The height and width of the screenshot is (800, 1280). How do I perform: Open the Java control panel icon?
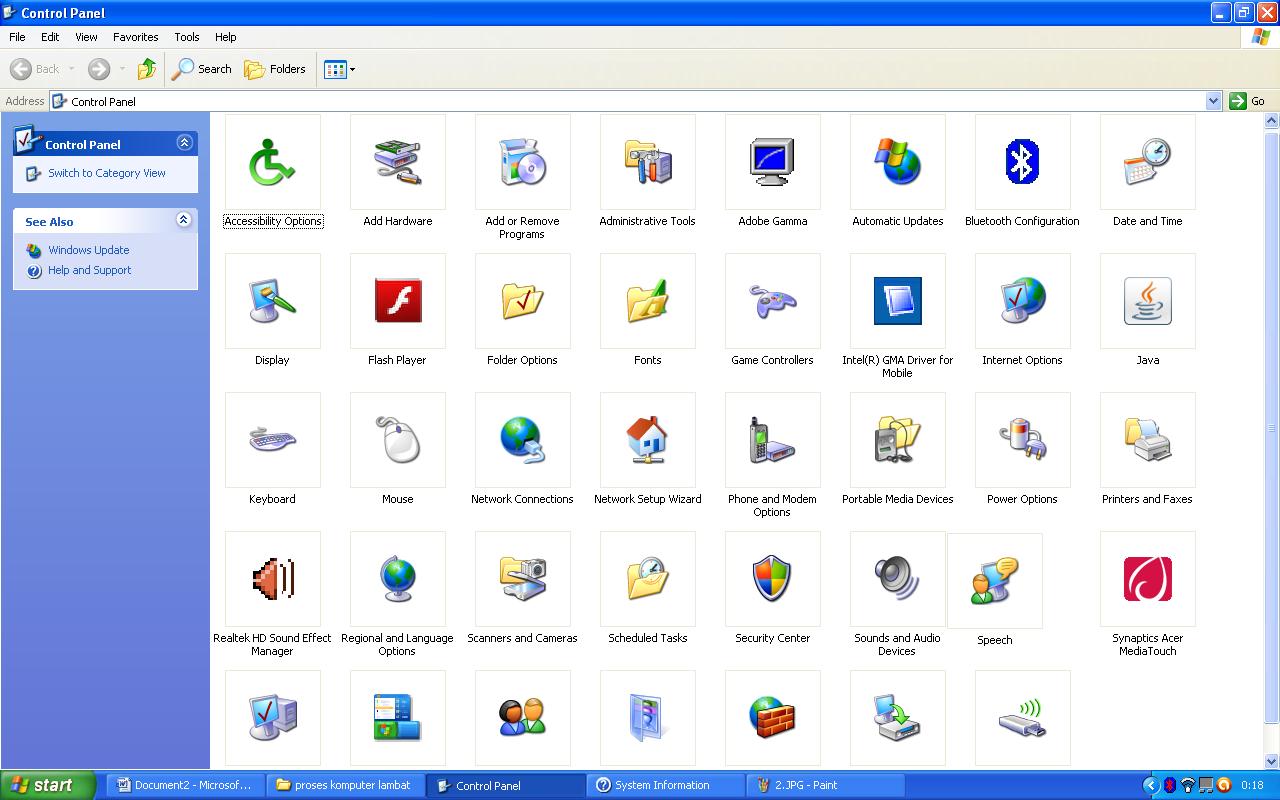tap(1147, 301)
